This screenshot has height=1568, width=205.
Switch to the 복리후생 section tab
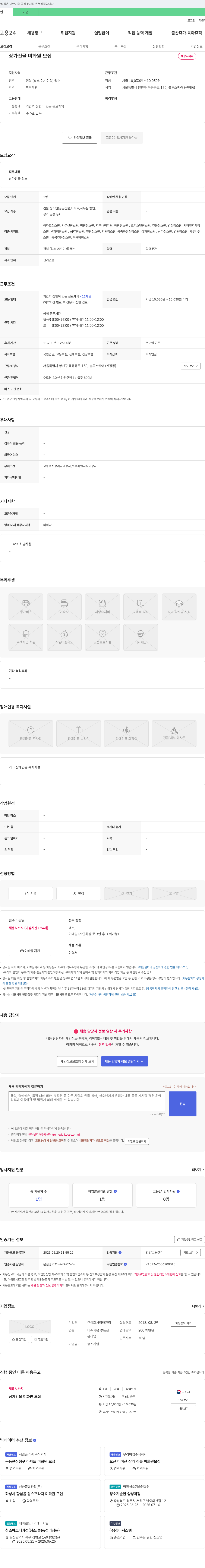pos(120,46)
